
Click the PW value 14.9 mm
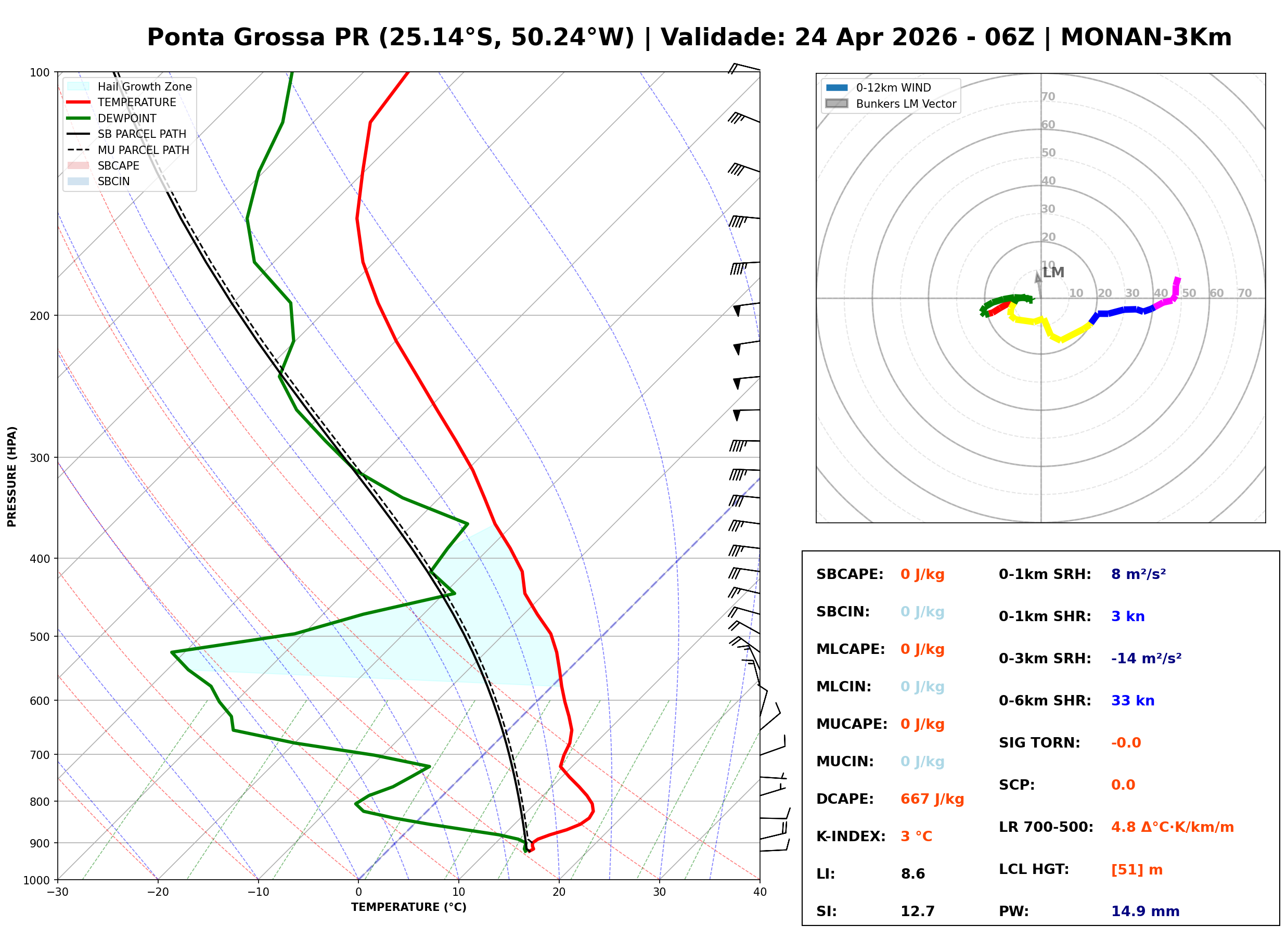tap(1146, 911)
